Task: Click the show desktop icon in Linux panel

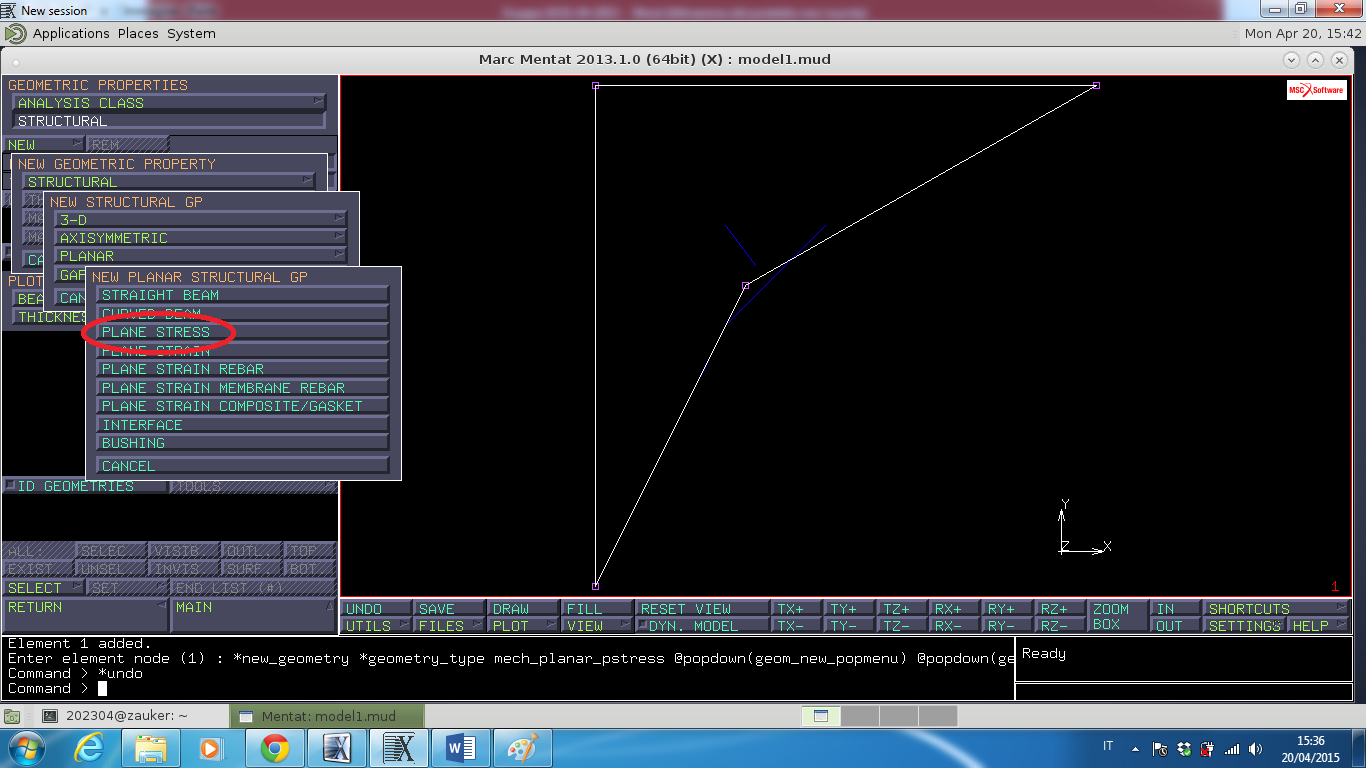Action: 12,716
